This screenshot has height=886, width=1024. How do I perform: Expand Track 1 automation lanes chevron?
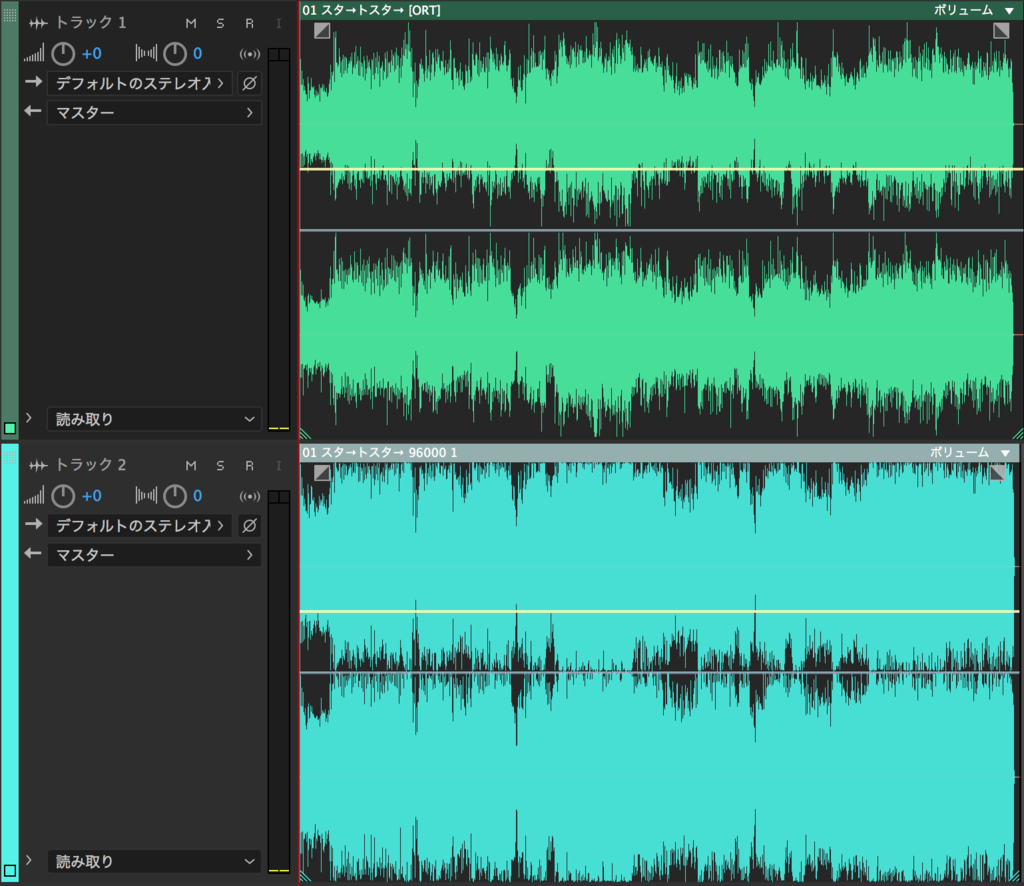coord(29,418)
